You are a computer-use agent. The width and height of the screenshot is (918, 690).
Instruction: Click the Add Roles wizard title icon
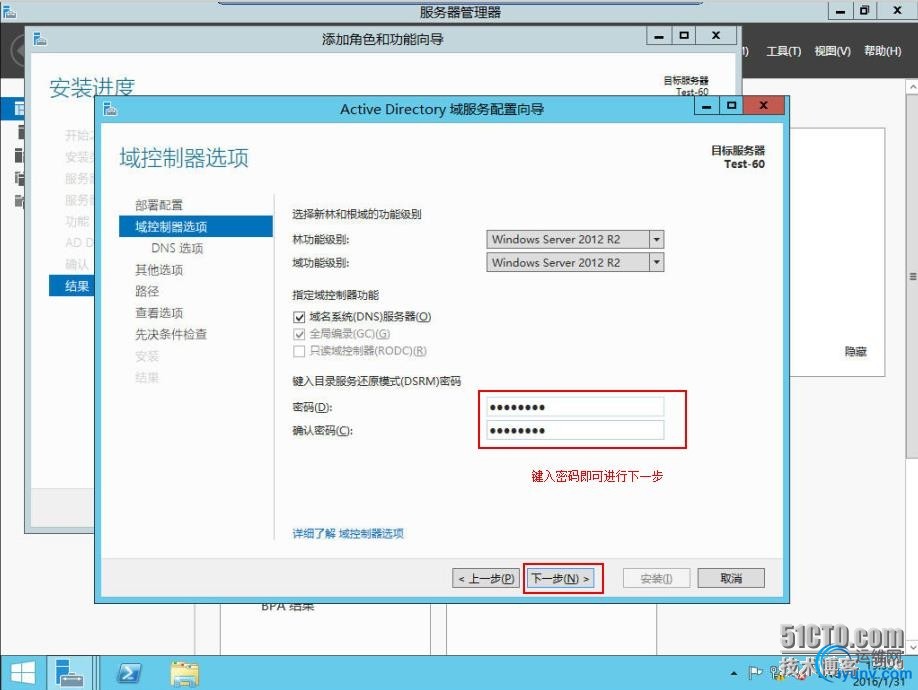point(40,39)
